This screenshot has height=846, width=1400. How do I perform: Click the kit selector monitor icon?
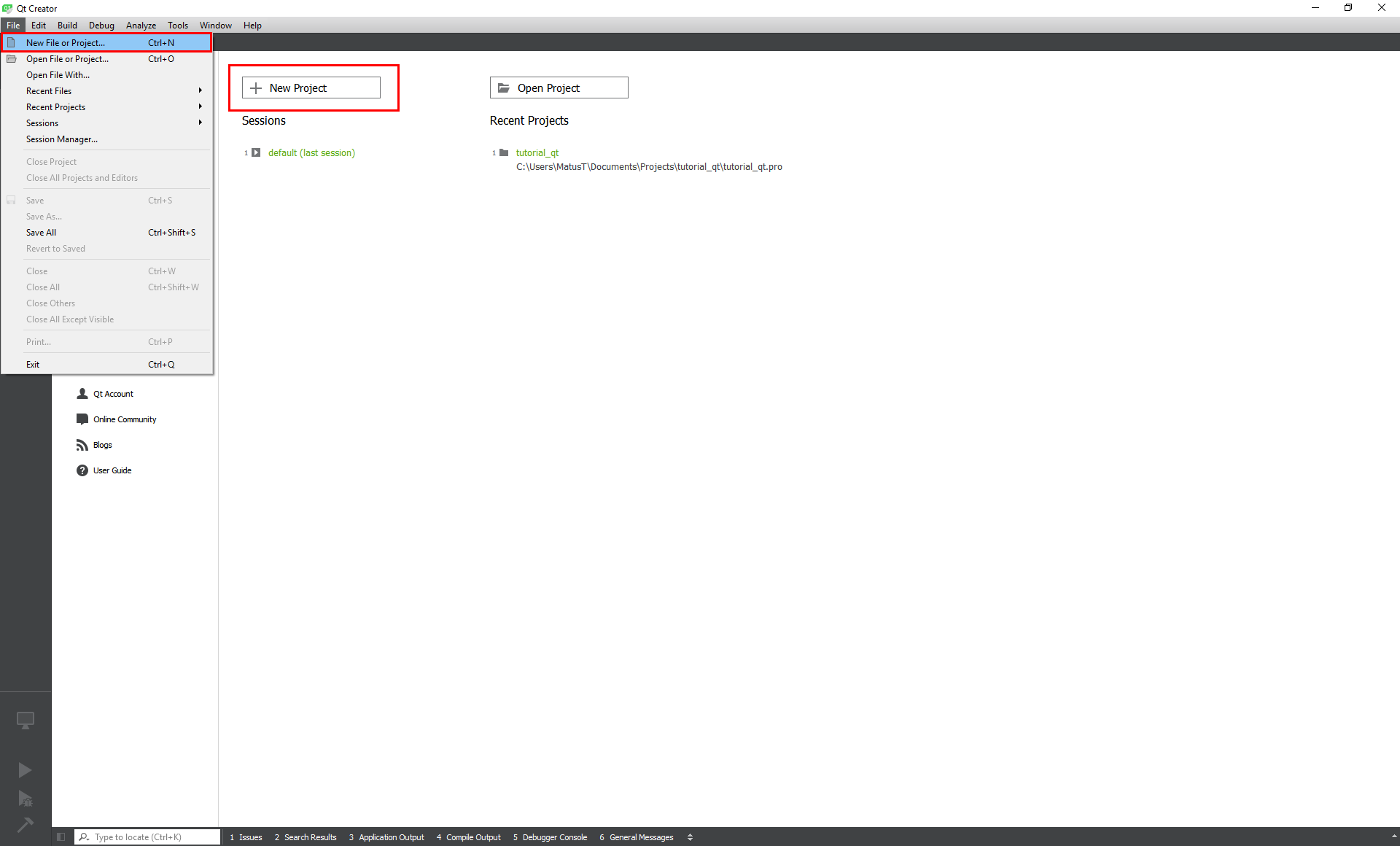pyautogui.click(x=26, y=721)
